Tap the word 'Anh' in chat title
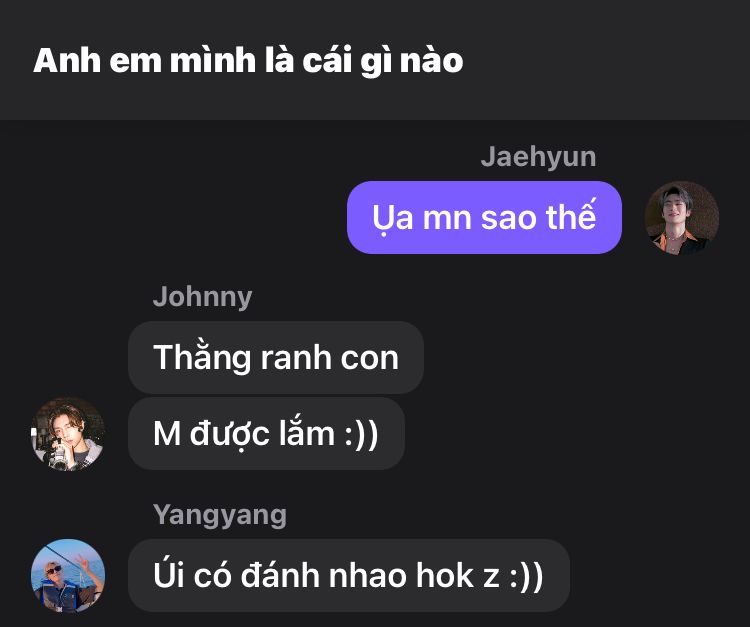The image size is (750, 627). (67, 61)
